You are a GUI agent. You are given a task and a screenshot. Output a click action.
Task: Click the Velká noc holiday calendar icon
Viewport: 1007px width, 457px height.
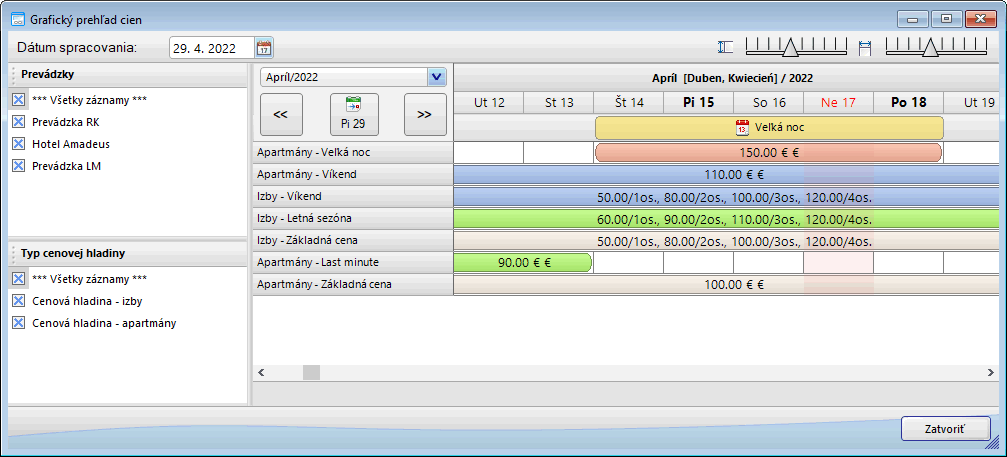click(x=742, y=127)
